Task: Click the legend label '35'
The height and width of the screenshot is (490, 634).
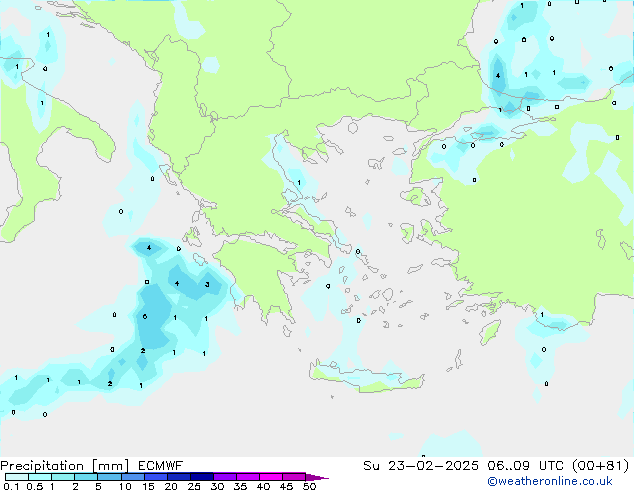Action: pyautogui.click(x=240, y=486)
